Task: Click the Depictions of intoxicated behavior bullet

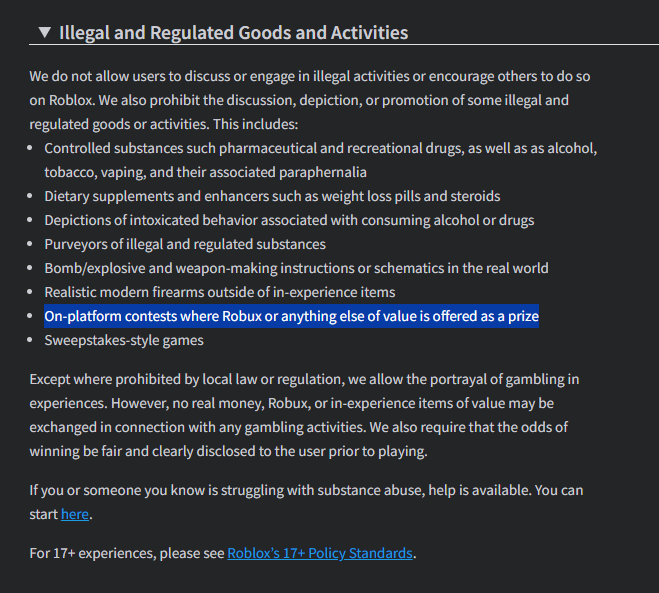Action: pyautogui.click(x=289, y=220)
